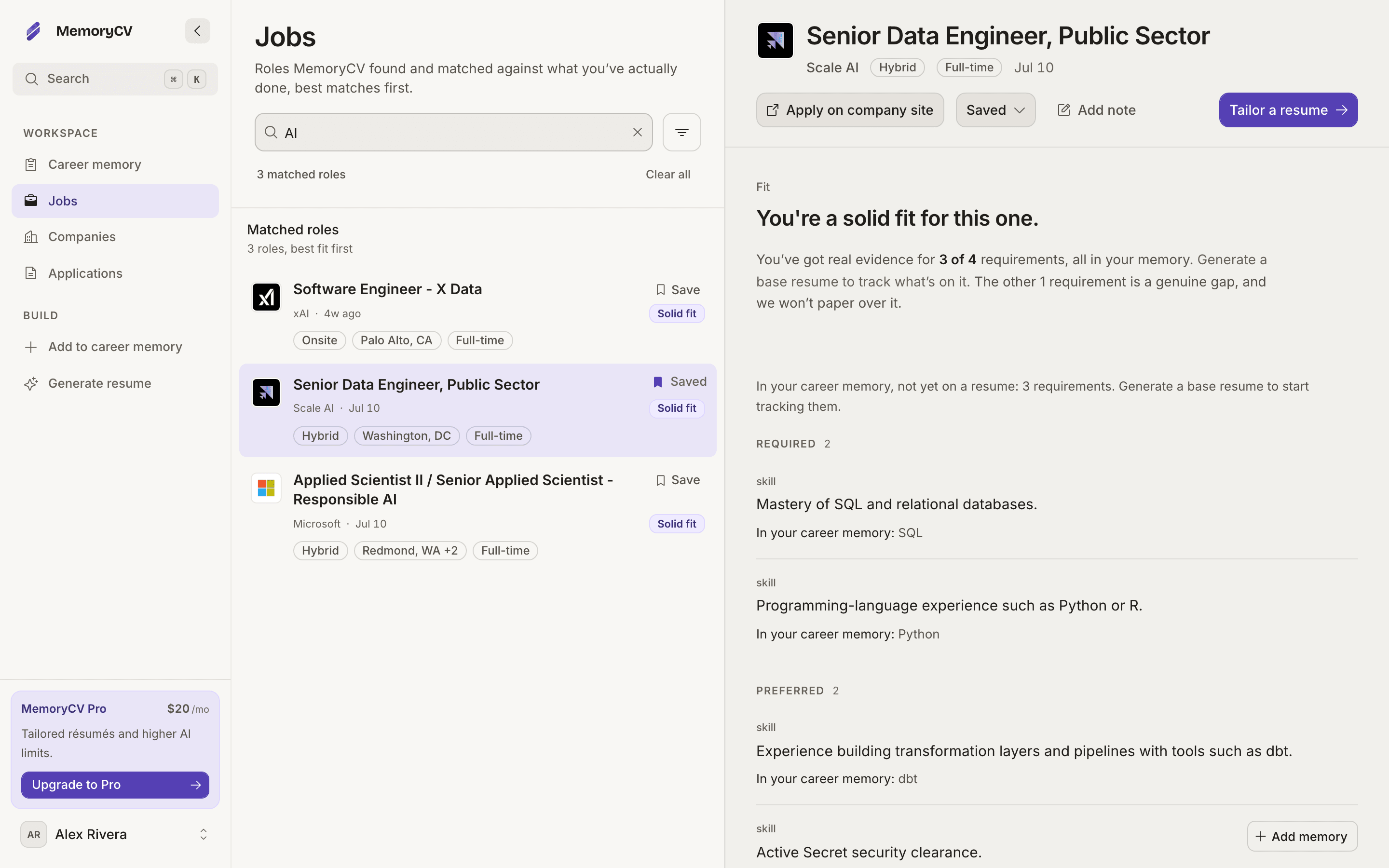
Task: Open the Applied Scientist II Responsible AI role
Action: 477,515
